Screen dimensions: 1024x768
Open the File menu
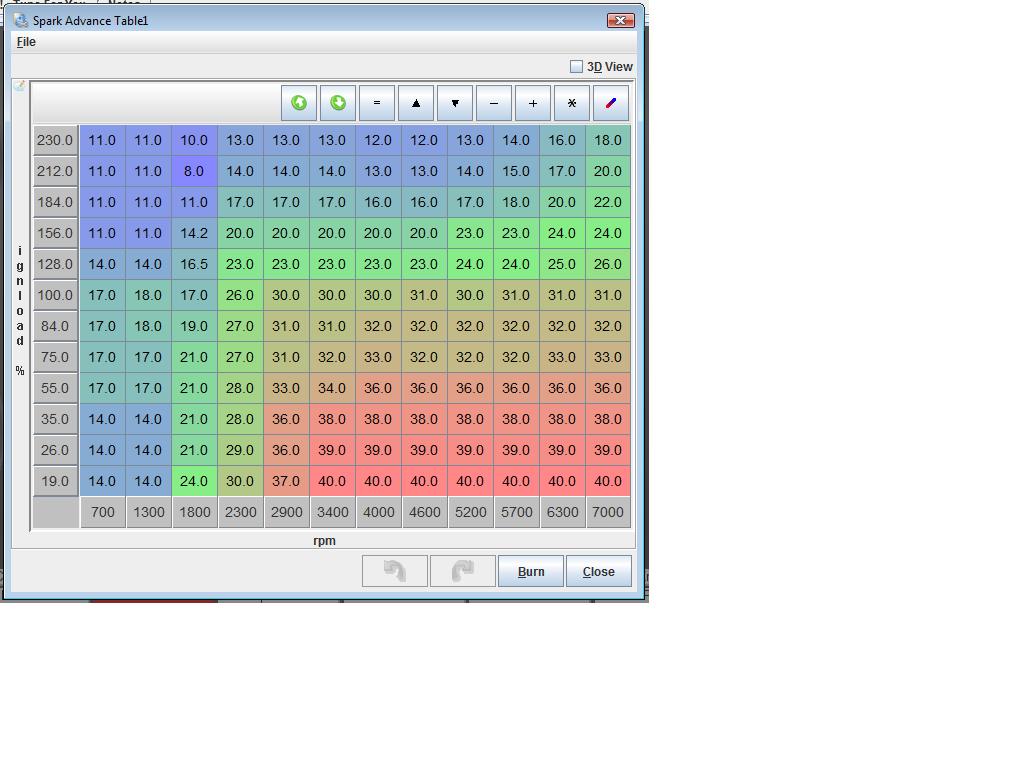26,42
